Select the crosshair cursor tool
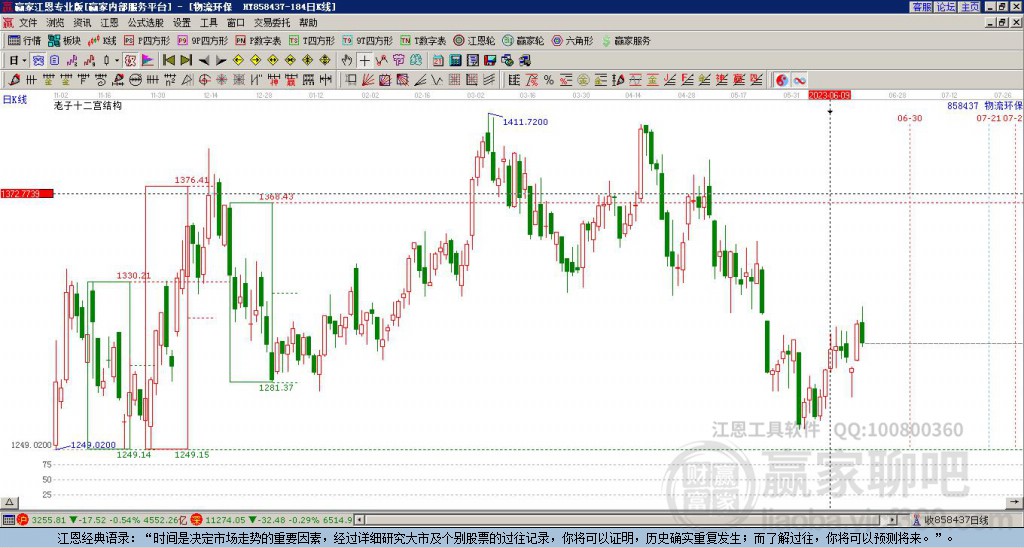The image size is (1024, 548). [364, 60]
